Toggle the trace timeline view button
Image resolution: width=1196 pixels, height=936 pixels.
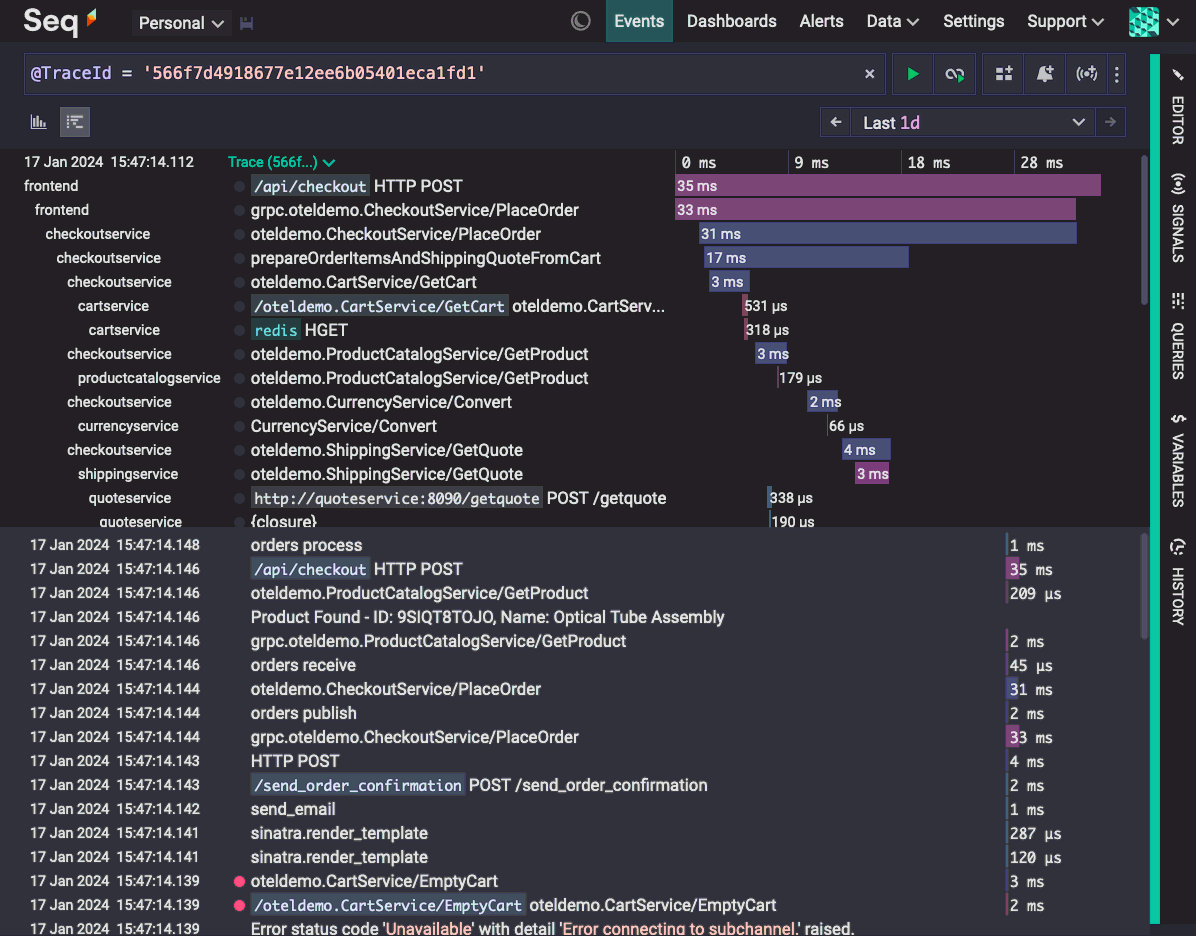75,121
